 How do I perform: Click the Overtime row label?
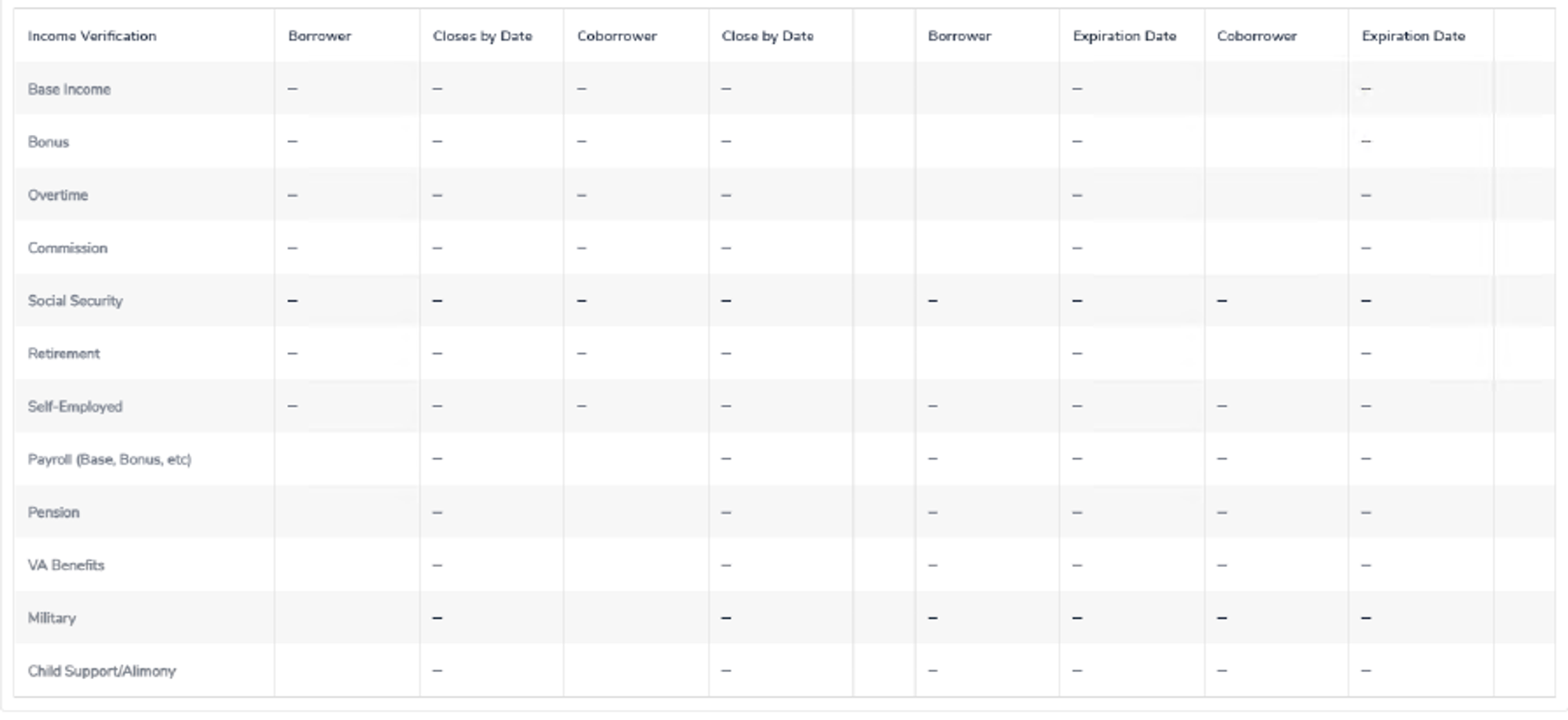tap(58, 195)
